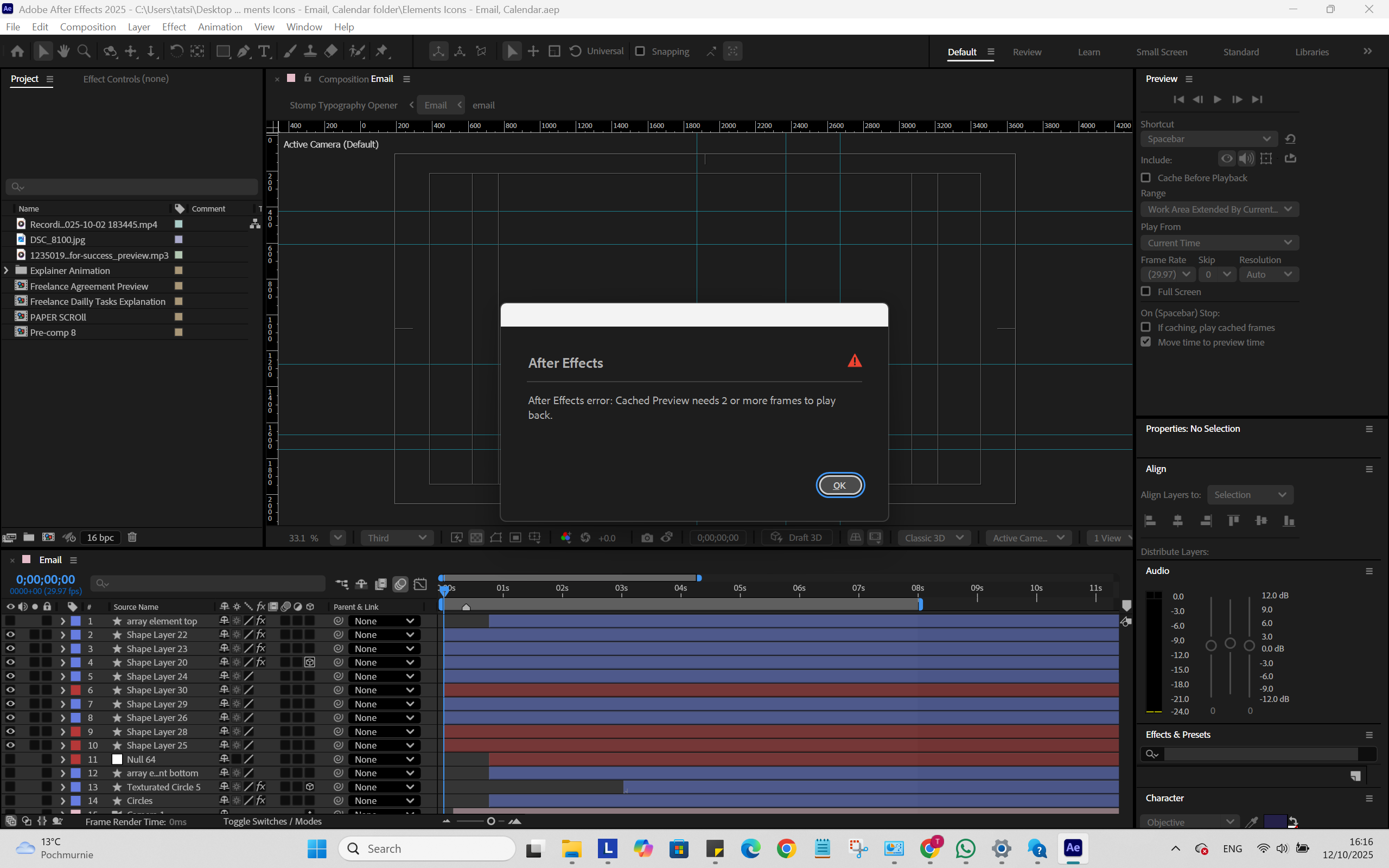The height and width of the screenshot is (868, 1389).
Task: Open the Animation menu
Action: click(x=220, y=27)
